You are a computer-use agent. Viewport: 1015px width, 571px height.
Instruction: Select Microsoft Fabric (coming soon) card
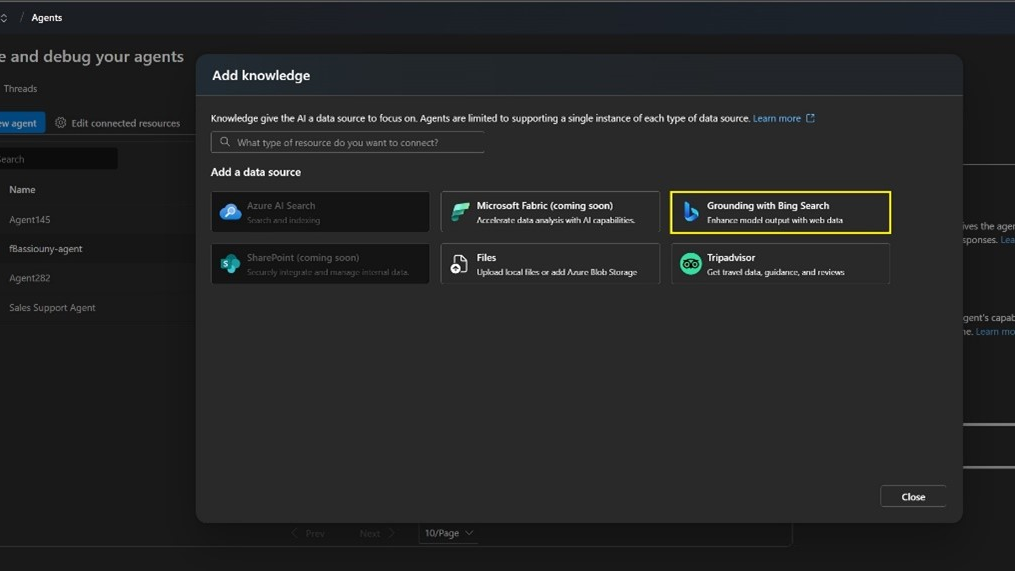(550, 212)
